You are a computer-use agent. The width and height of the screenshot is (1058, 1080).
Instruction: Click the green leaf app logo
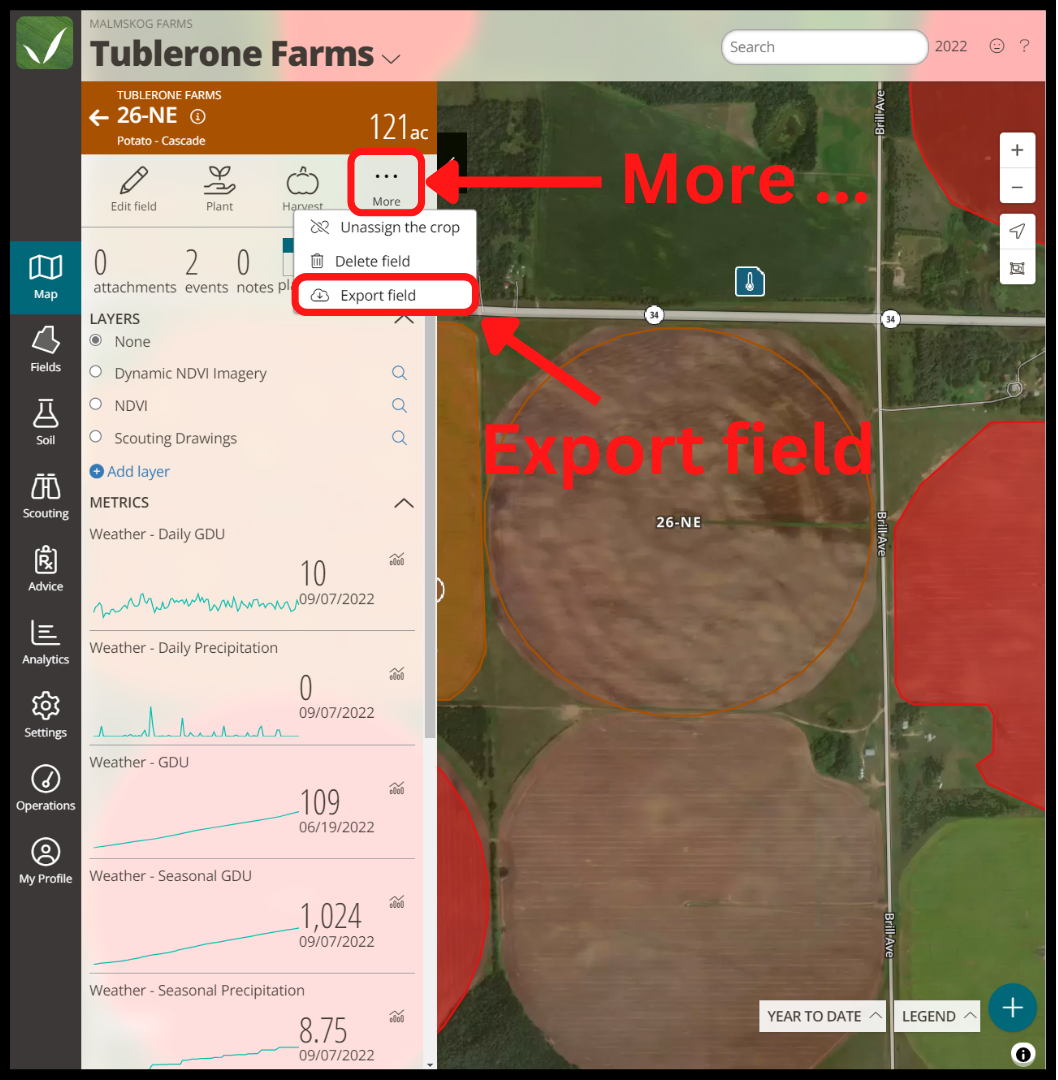click(45, 43)
